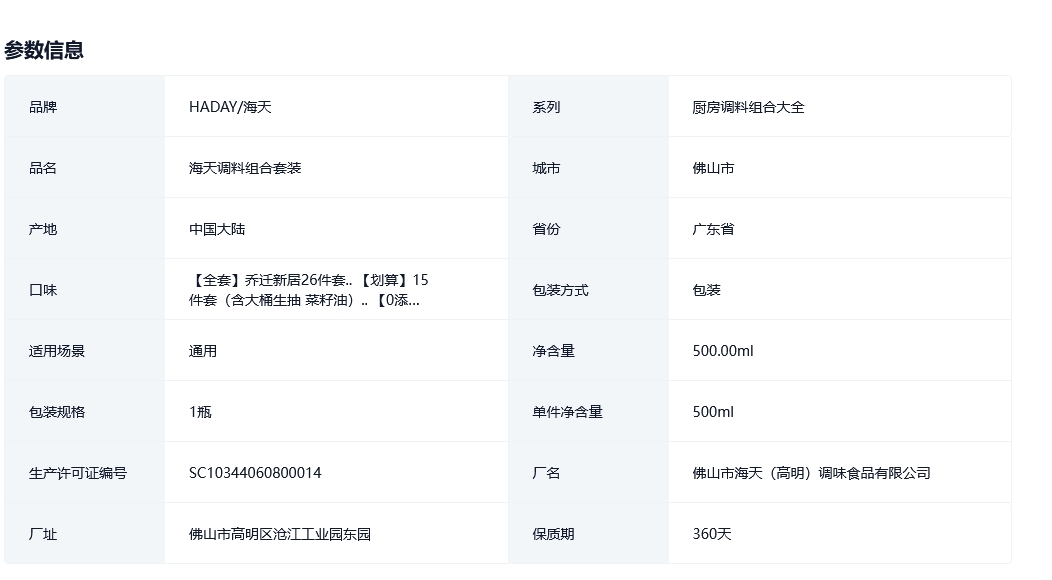Click the 佛山市高明区沧江工业园东园 address
The height and width of the screenshot is (580, 1052).
click(x=280, y=535)
